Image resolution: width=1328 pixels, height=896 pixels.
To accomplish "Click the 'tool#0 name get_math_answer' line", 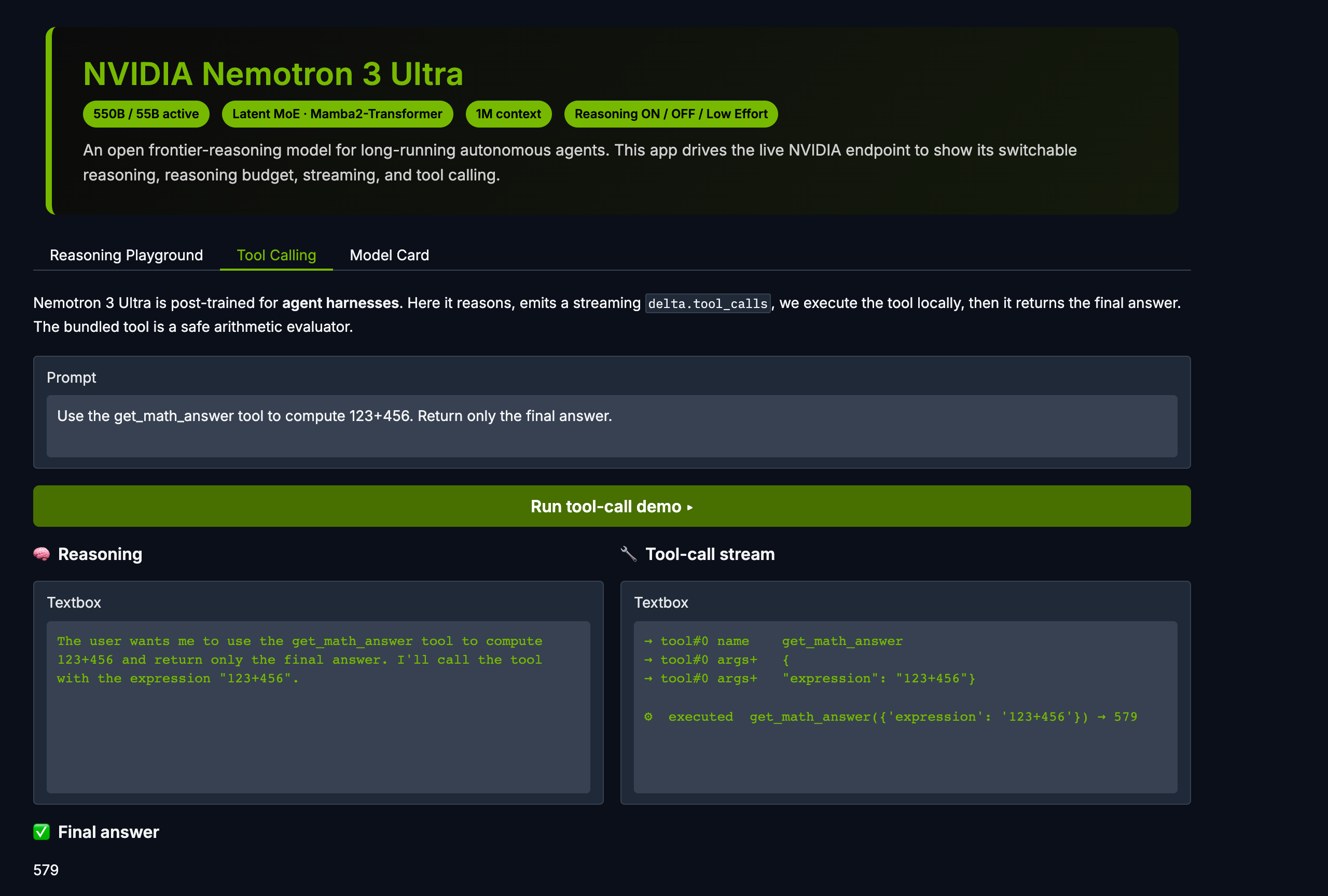I will (x=773, y=641).
